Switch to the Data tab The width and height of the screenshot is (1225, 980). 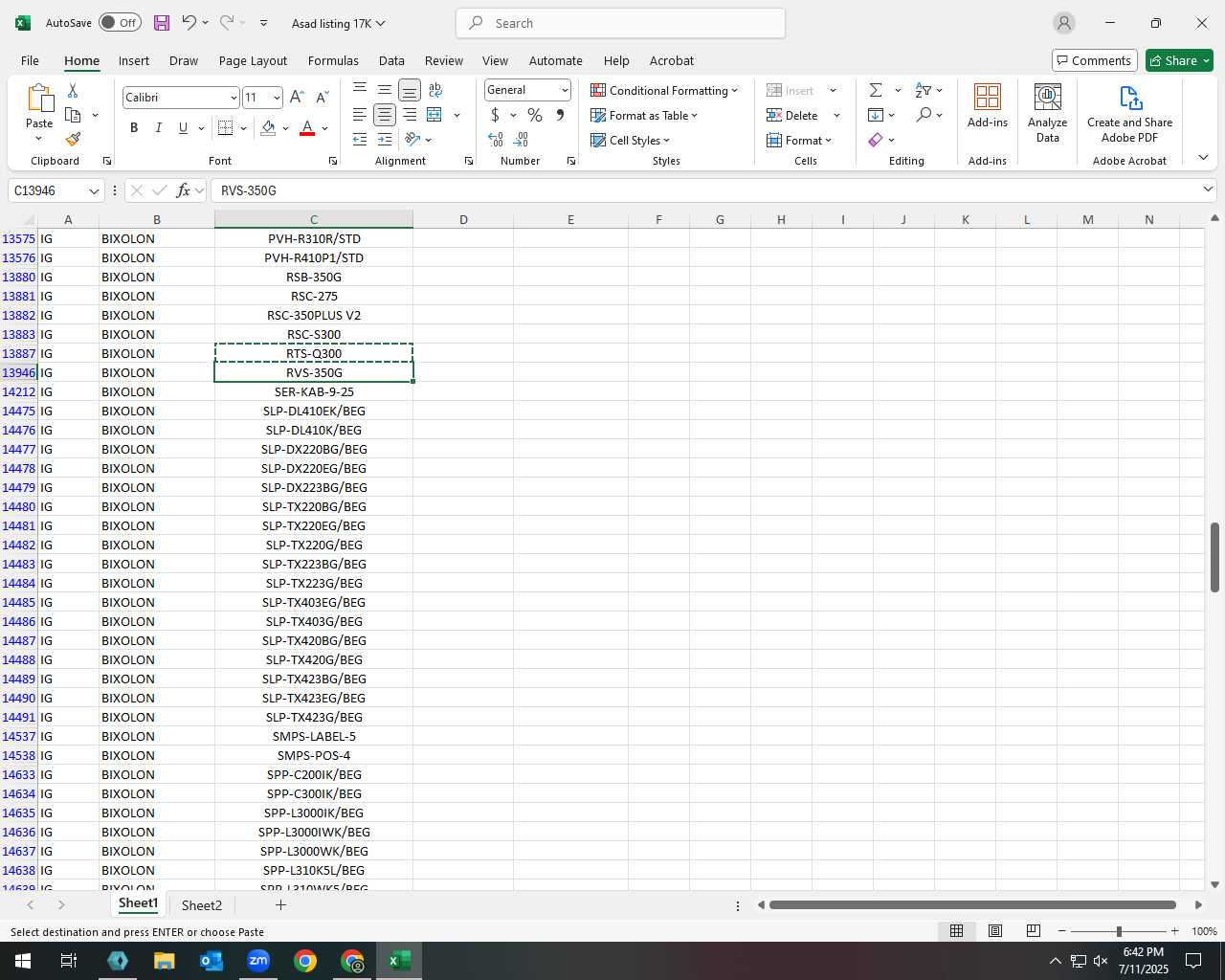pyautogui.click(x=391, y=60)
